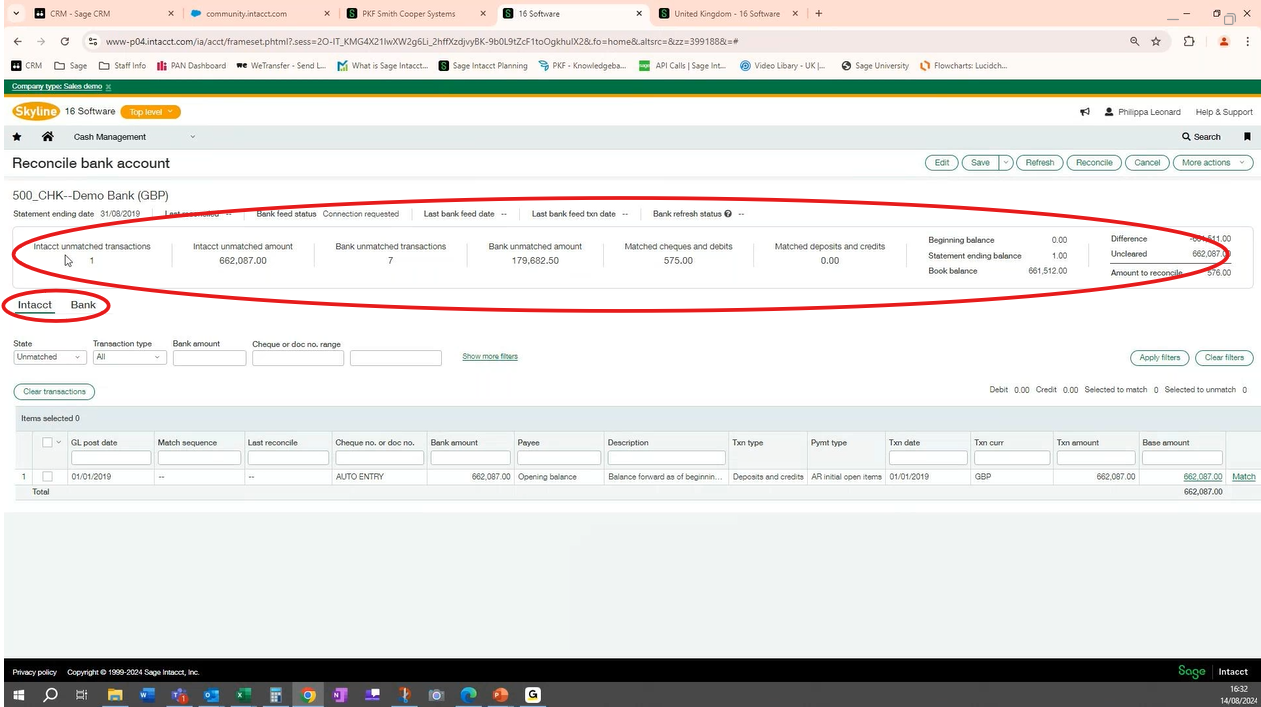Screen dimensions: 1261x707
Task: Open Chrome profile avatar icon
Action: click(1223, 42)
